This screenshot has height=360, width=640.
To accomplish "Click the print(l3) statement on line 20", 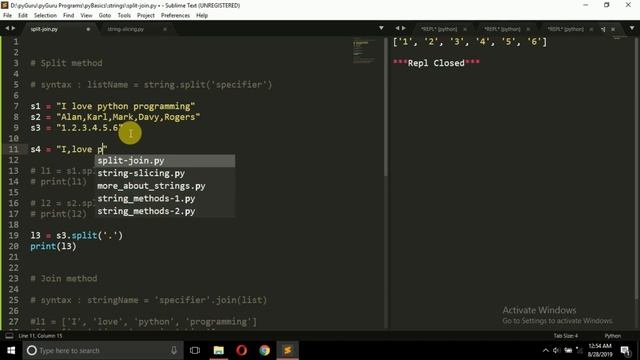I will tap(53, 246).
